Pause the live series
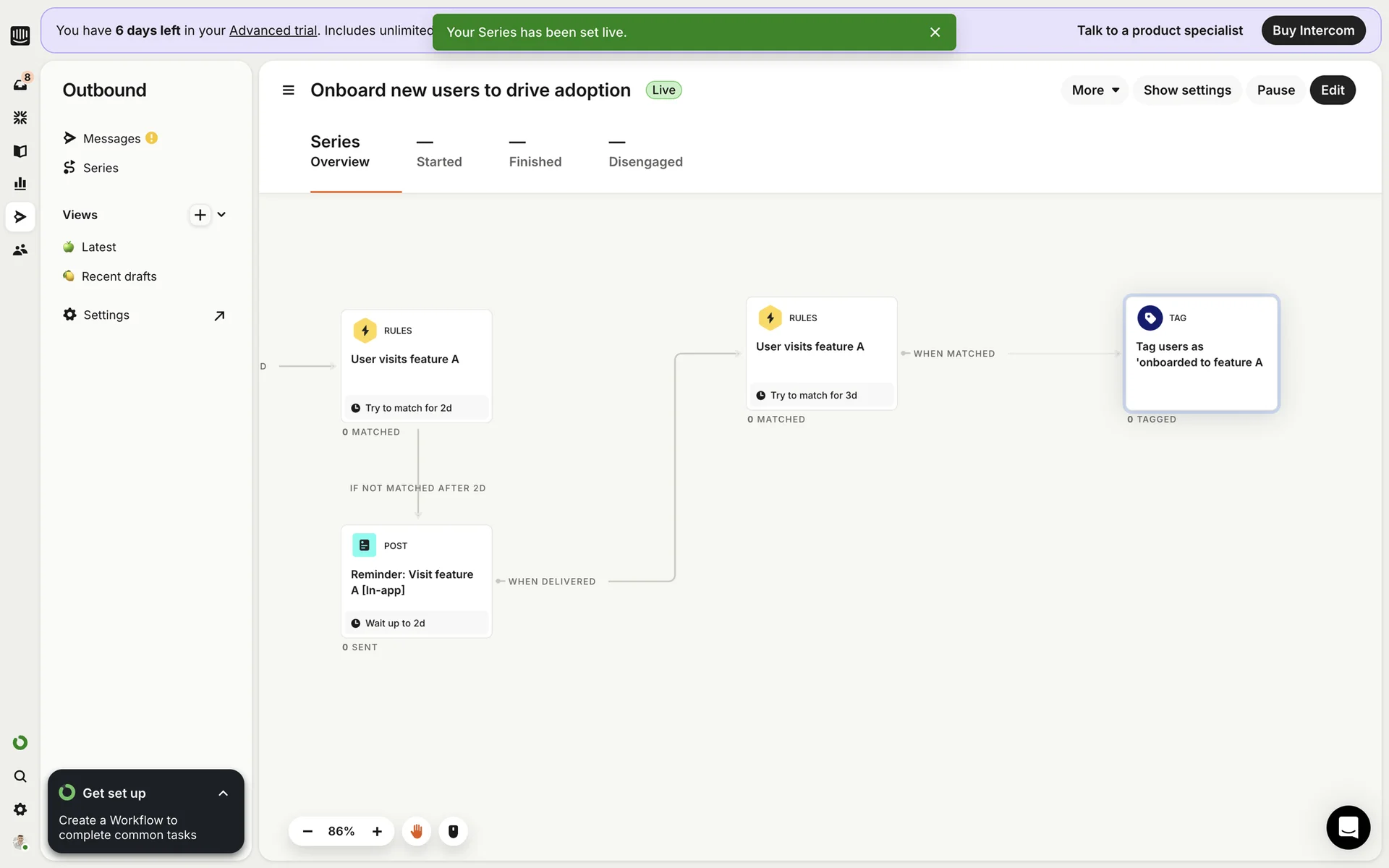1389x868 pixels. coord(1275,90)
